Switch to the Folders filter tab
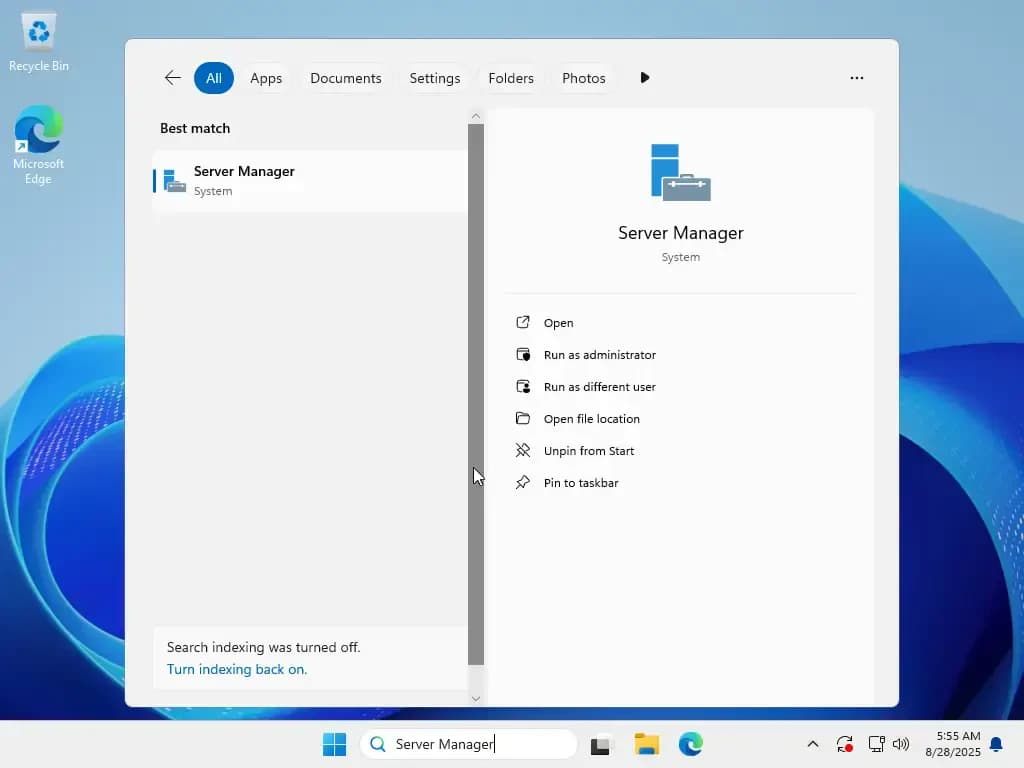The image size is (1024, 768). pyautogui.click(x=511, y=78)
